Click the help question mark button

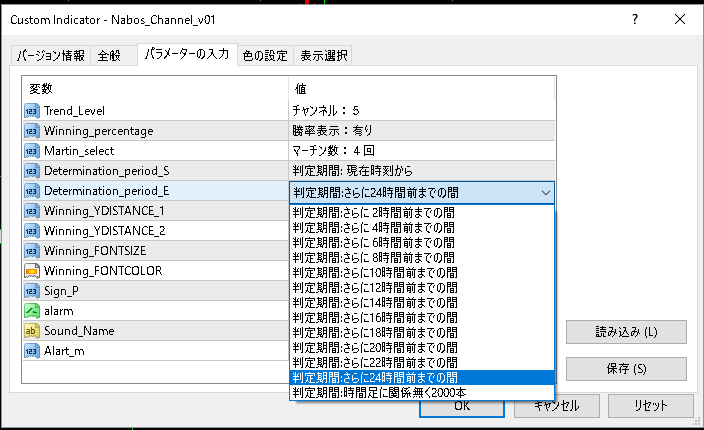point(634,19)
